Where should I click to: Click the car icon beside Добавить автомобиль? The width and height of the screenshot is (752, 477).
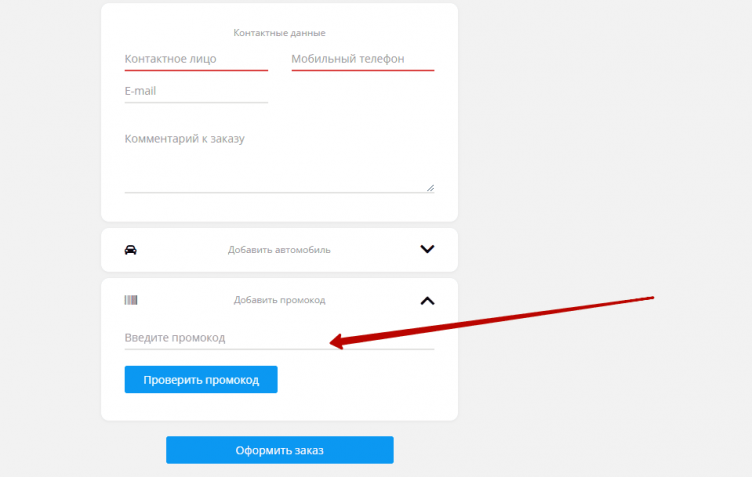130,249
